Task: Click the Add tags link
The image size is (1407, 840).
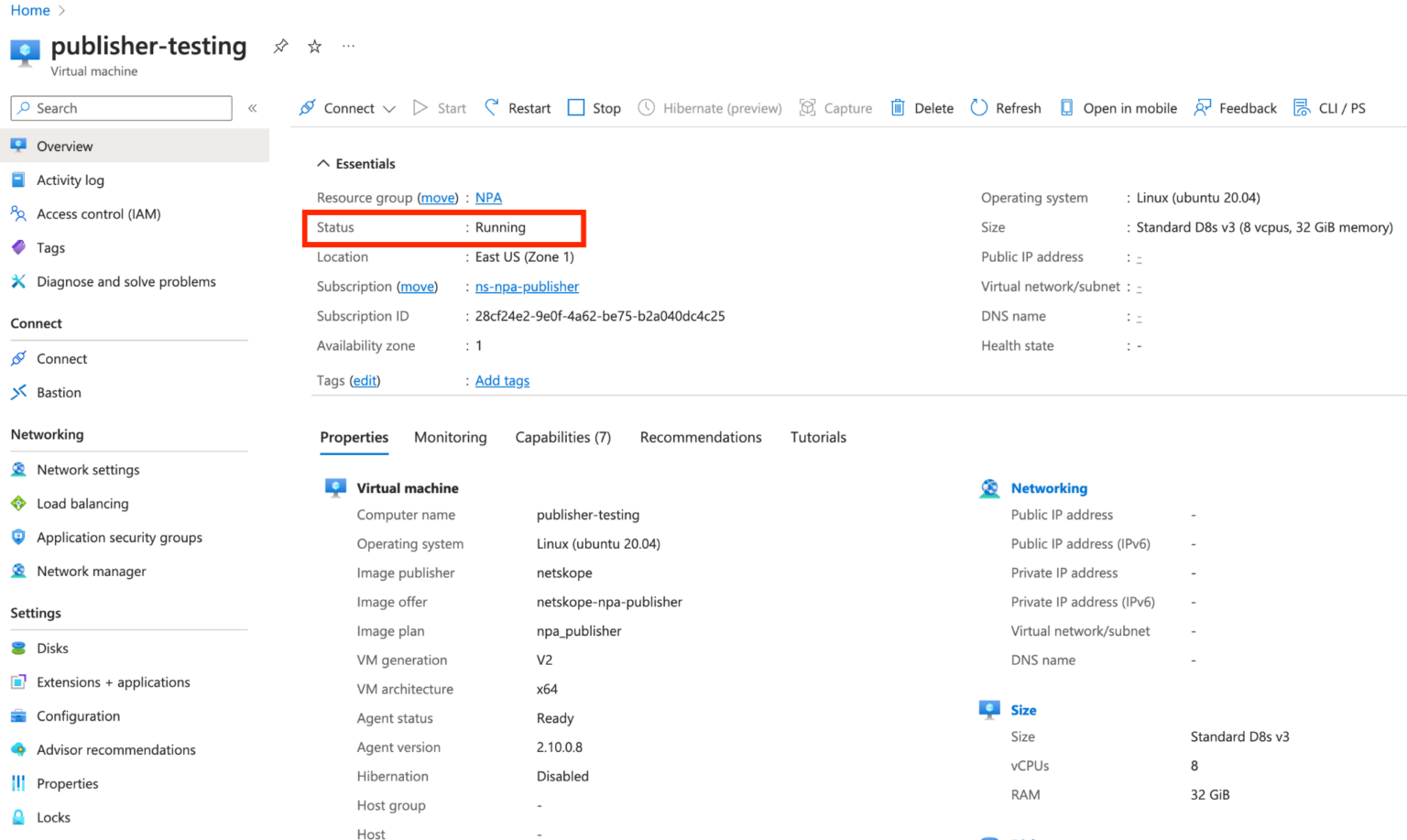Action: pyautogui.click(x=502, y=380)
